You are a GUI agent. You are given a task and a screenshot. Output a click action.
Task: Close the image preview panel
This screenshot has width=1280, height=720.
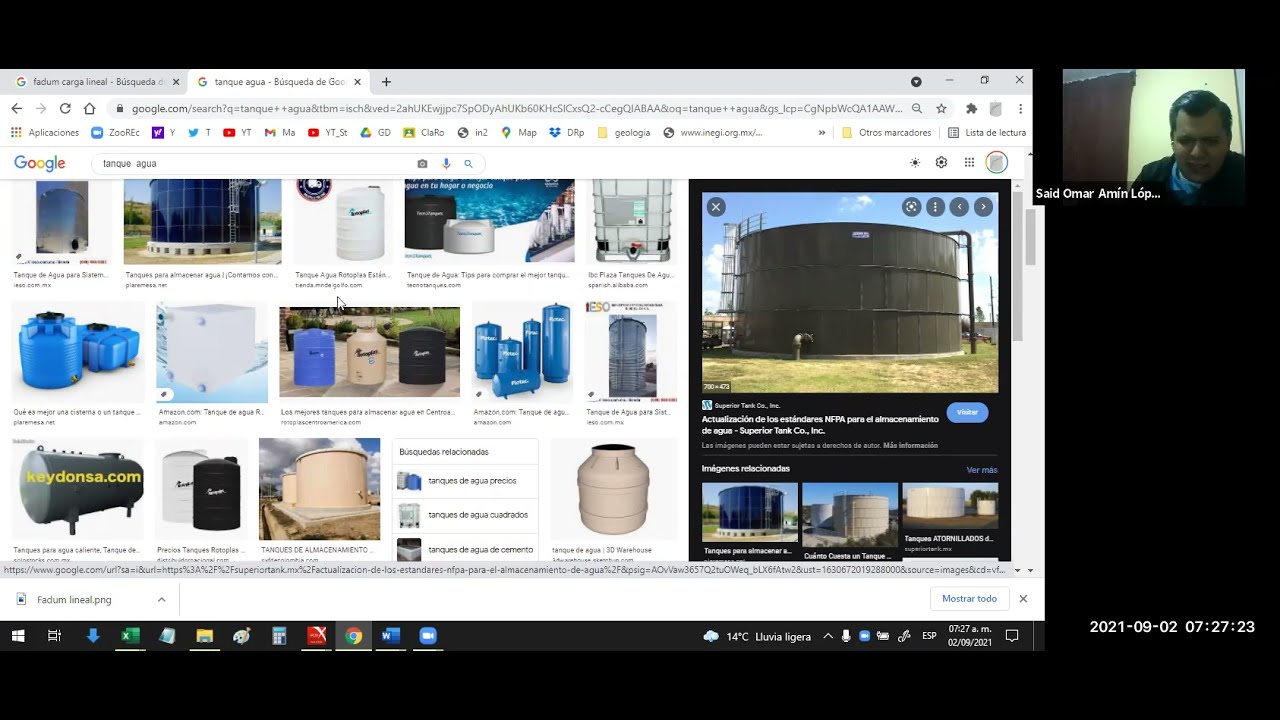(x=715, y=207)
